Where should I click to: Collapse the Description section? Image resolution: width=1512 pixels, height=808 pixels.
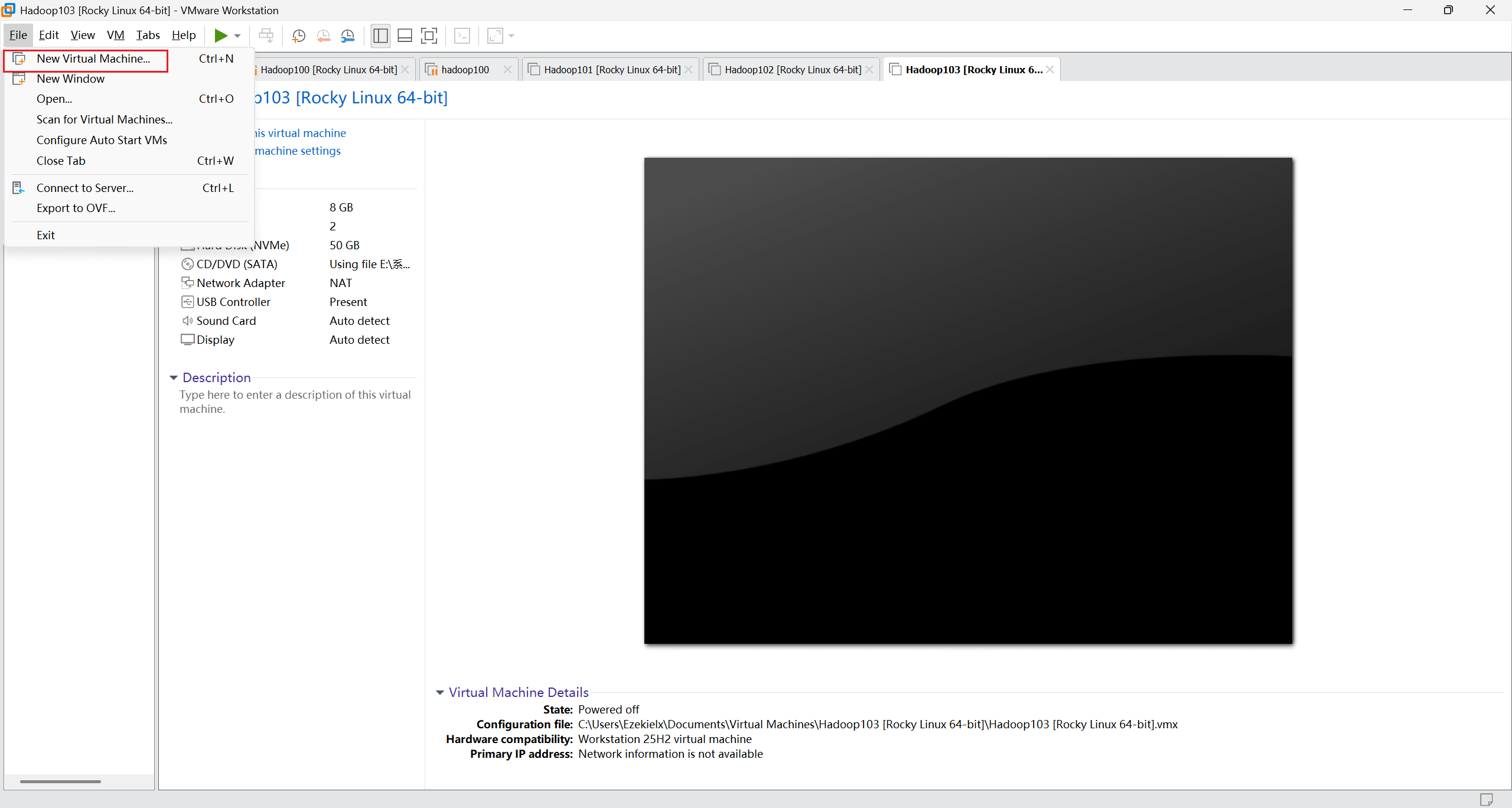click(174, 378)
